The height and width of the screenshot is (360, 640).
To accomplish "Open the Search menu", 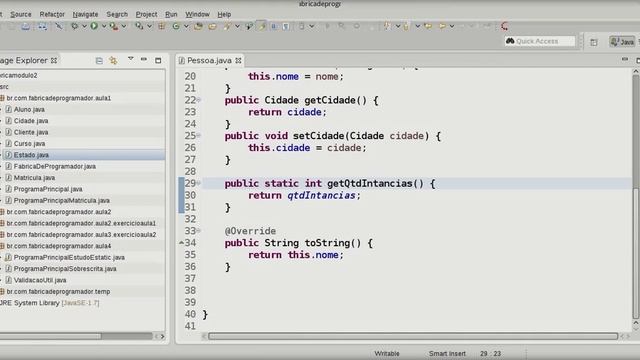I will pos(117,14).
